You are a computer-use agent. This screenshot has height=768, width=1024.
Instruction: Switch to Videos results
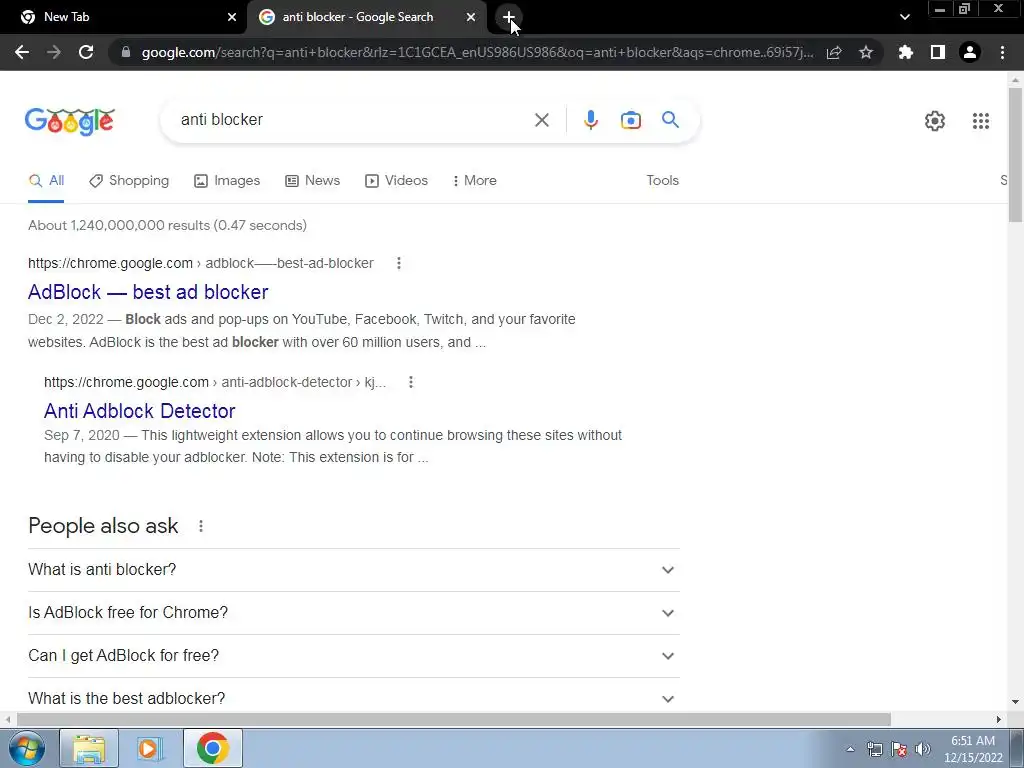pyautogui.click(x=396, y=181)
